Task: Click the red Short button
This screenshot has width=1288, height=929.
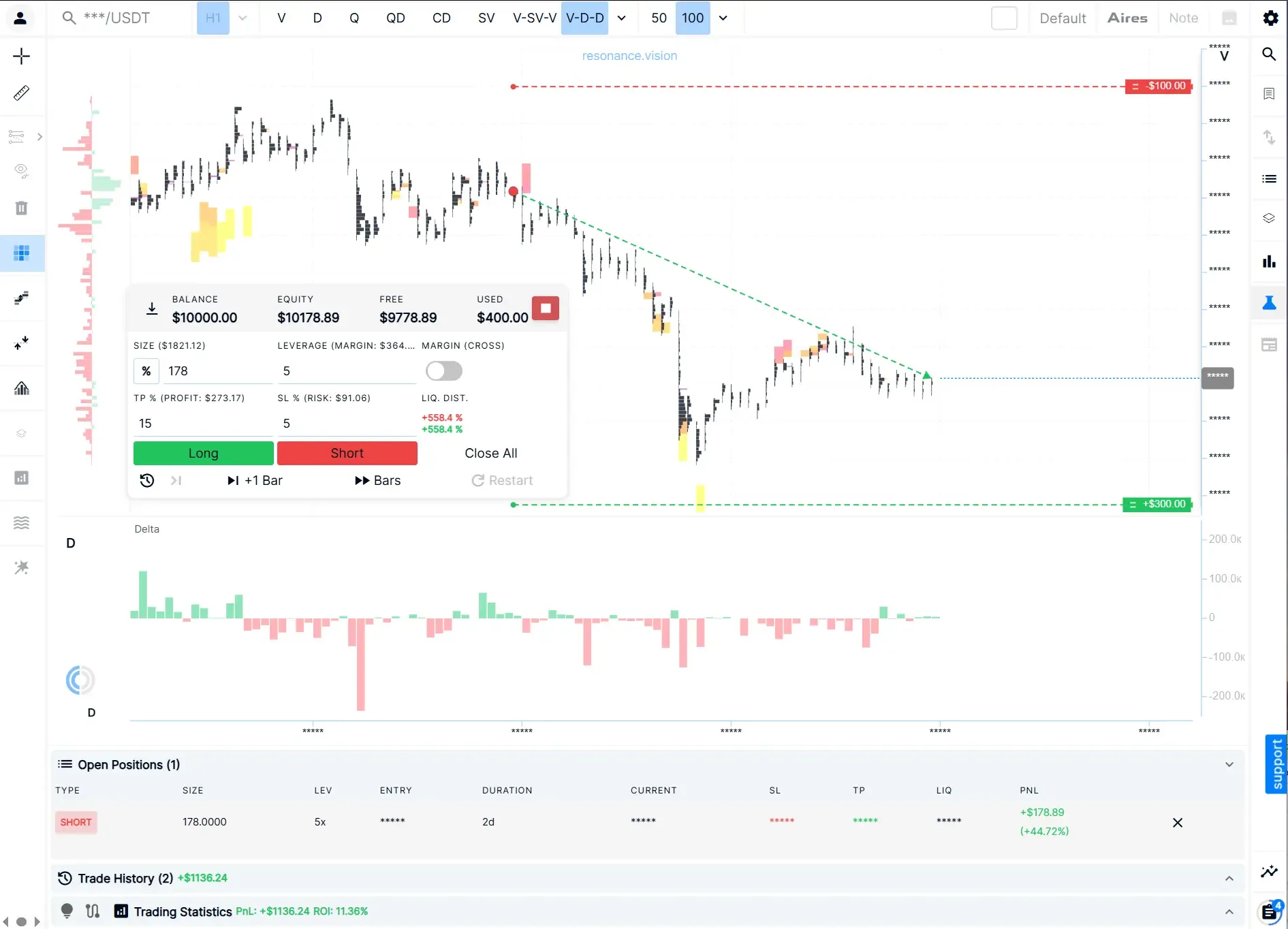Action: (x=347, y=454)
